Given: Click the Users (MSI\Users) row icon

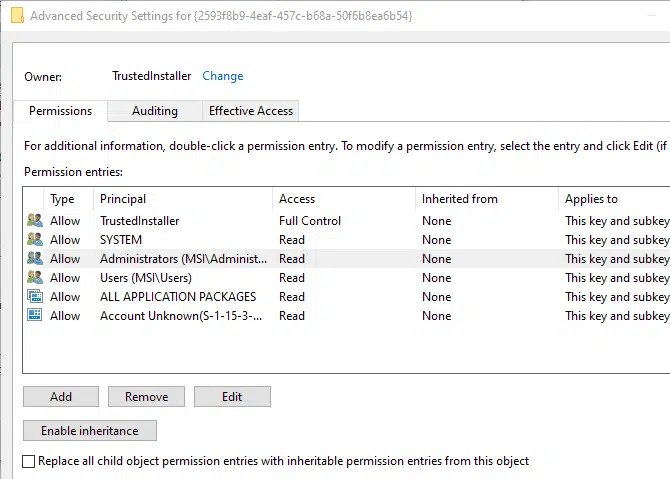Looking at the screenshot, I should (x=35, y=277).
